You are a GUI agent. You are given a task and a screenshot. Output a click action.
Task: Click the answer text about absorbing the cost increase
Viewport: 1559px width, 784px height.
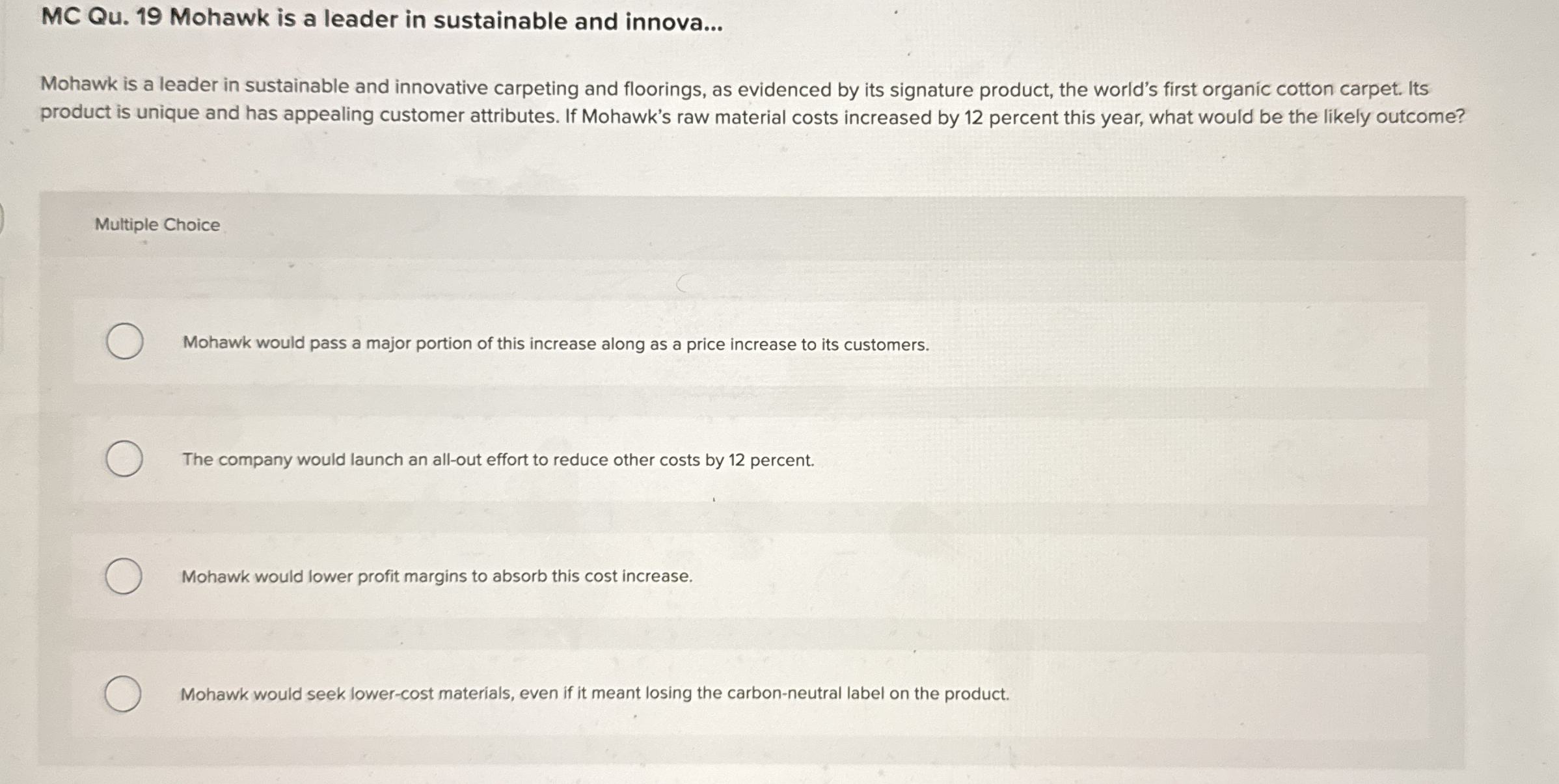(437, 575)
